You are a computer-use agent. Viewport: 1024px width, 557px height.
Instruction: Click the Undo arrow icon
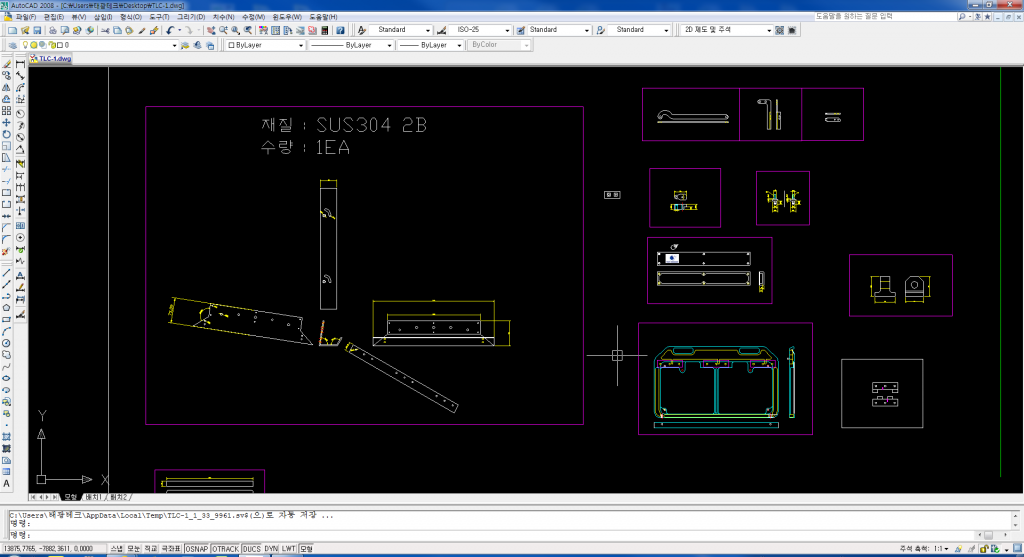(x=170, y=30)
